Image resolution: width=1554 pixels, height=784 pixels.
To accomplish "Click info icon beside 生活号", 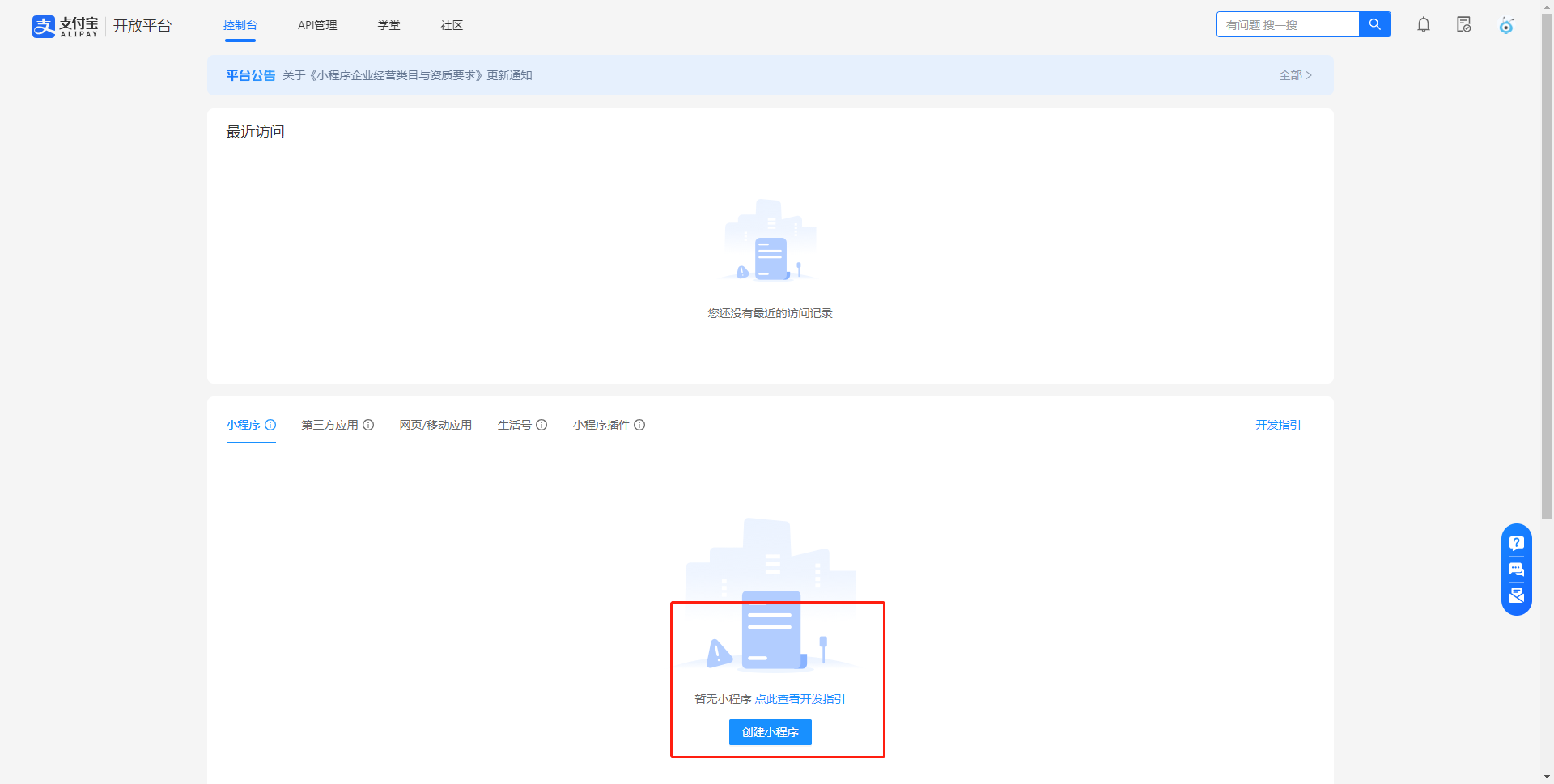I will (541, 425).
